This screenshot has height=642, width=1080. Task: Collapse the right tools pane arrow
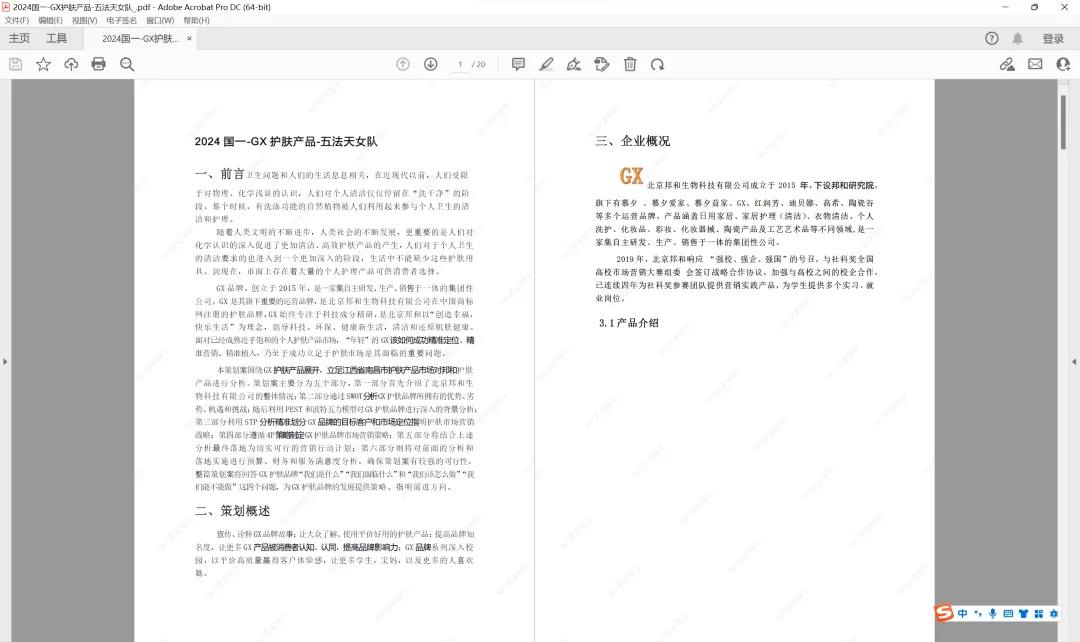point(1075,362)
